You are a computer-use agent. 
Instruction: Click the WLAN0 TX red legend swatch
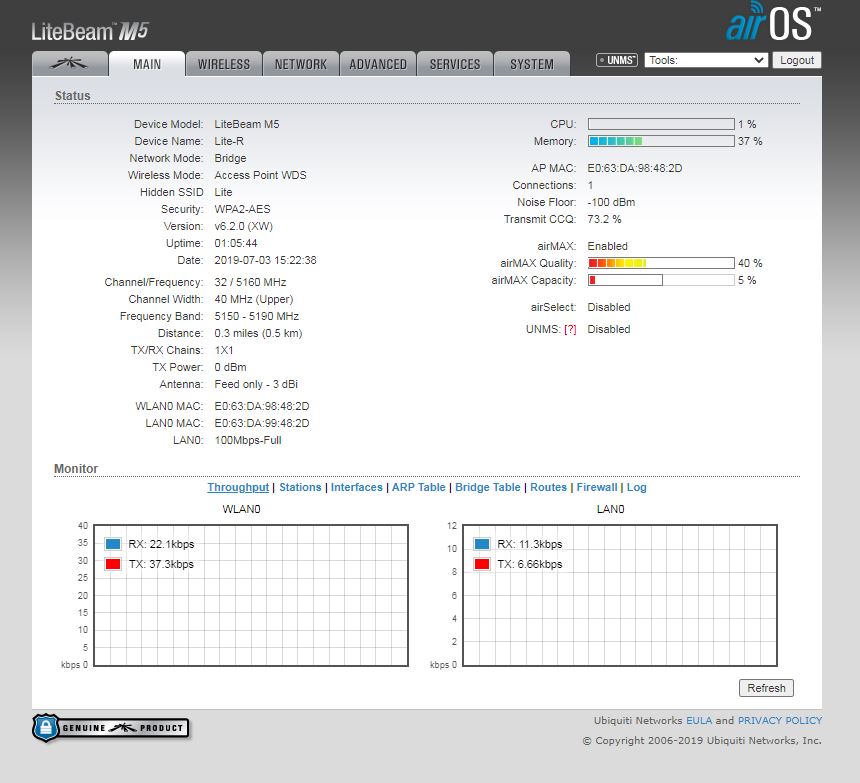(113, 564)
